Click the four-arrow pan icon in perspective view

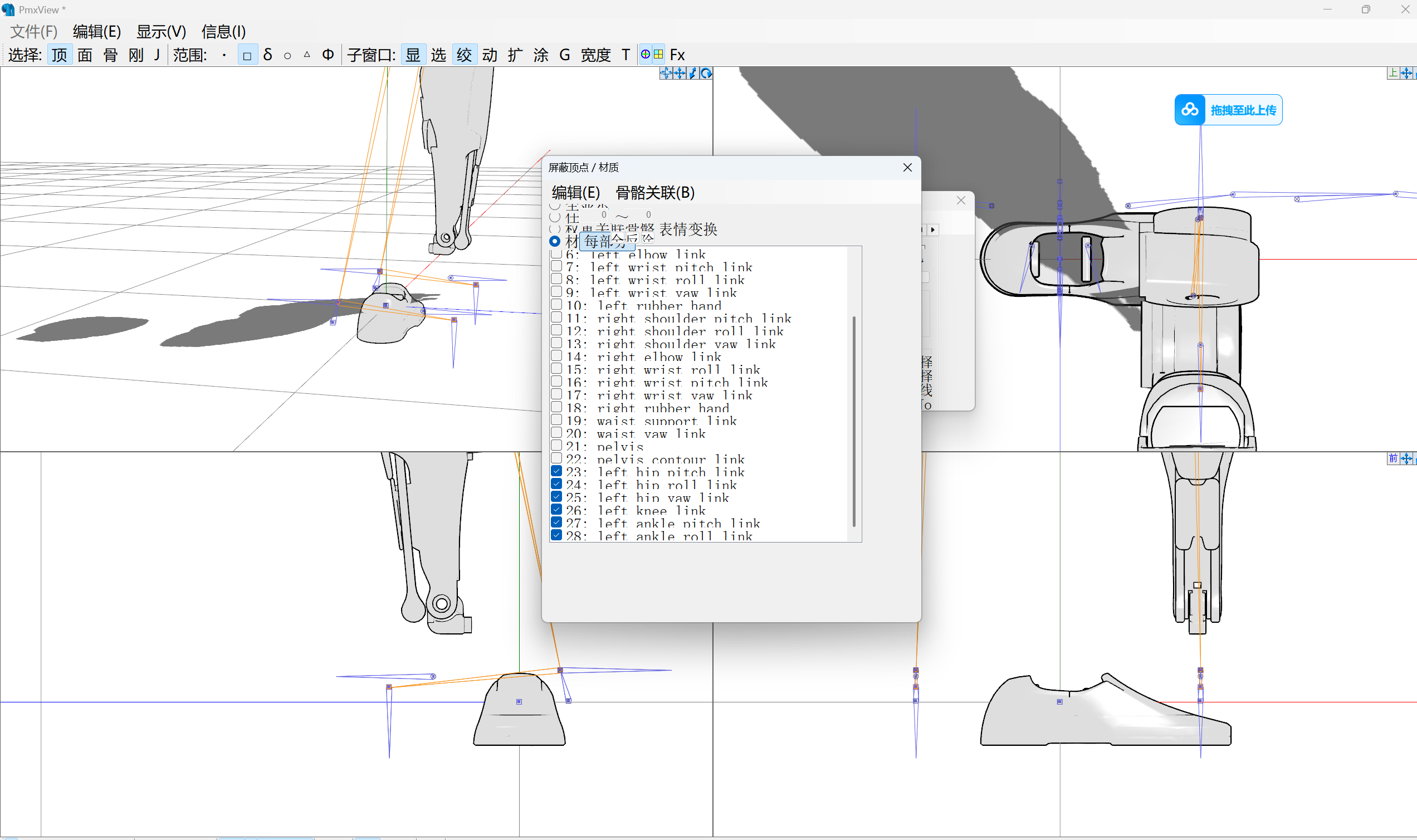coord(680,73)
